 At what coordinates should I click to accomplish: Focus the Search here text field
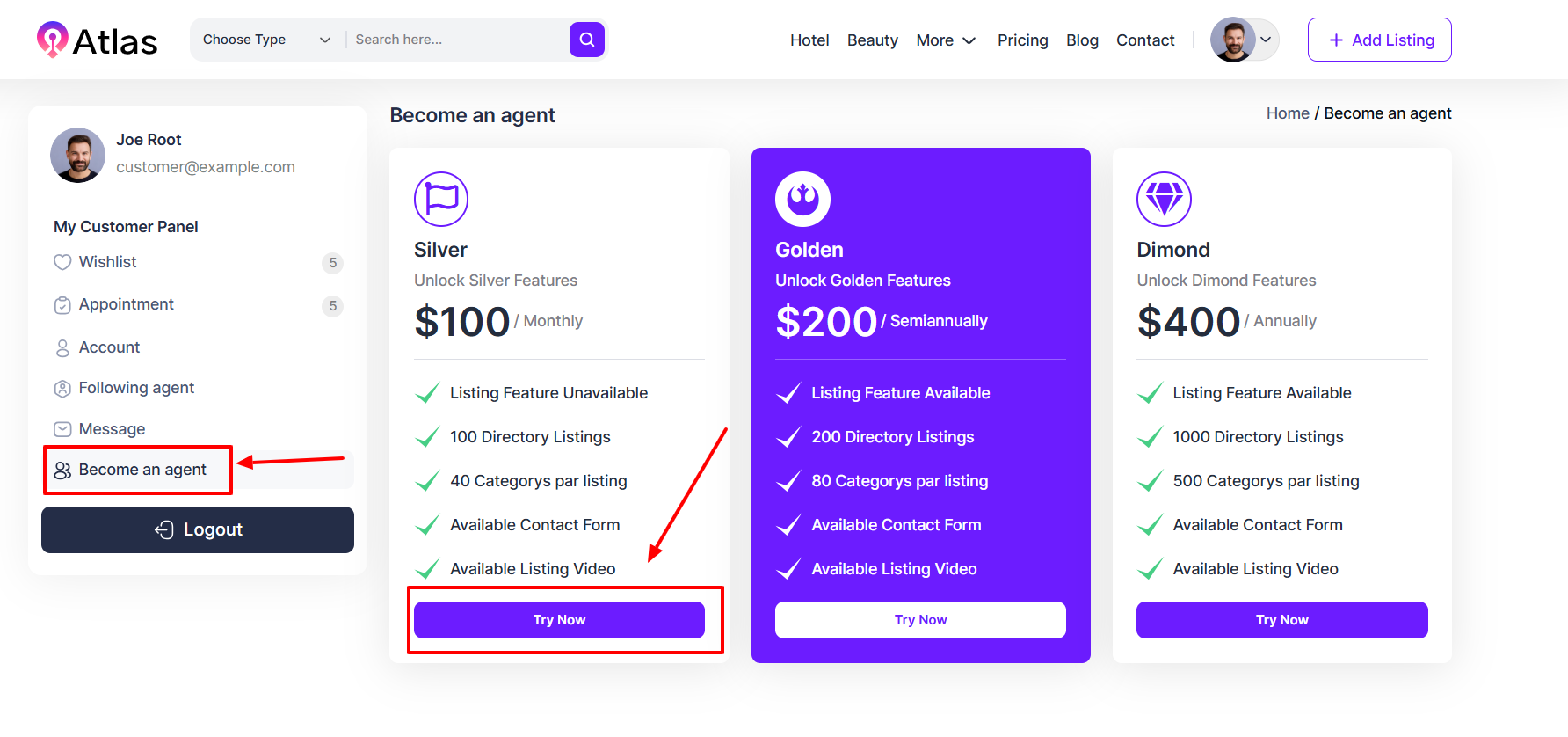(x=457, y=40)
